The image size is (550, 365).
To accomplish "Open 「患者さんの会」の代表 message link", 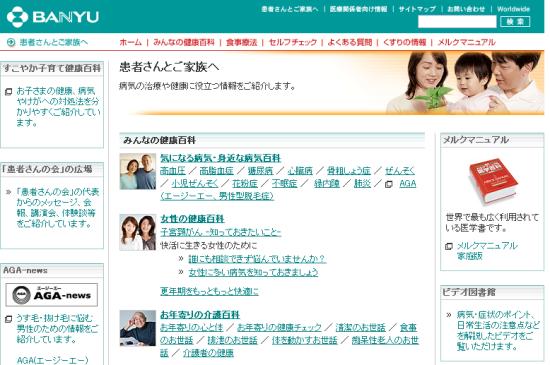I will tap(58, 208).
